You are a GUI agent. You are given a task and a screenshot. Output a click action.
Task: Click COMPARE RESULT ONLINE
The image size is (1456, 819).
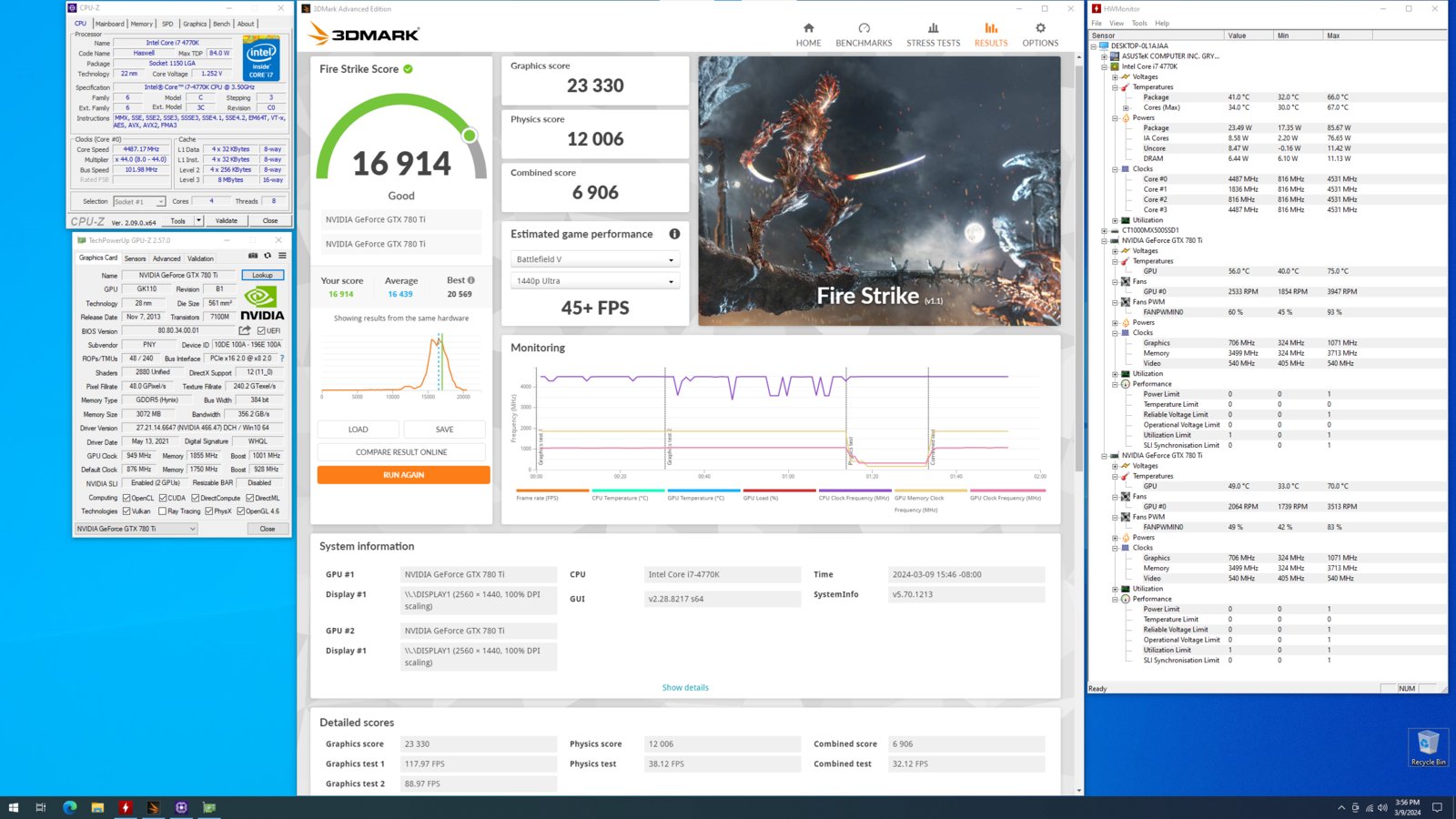tap(401, 452)
